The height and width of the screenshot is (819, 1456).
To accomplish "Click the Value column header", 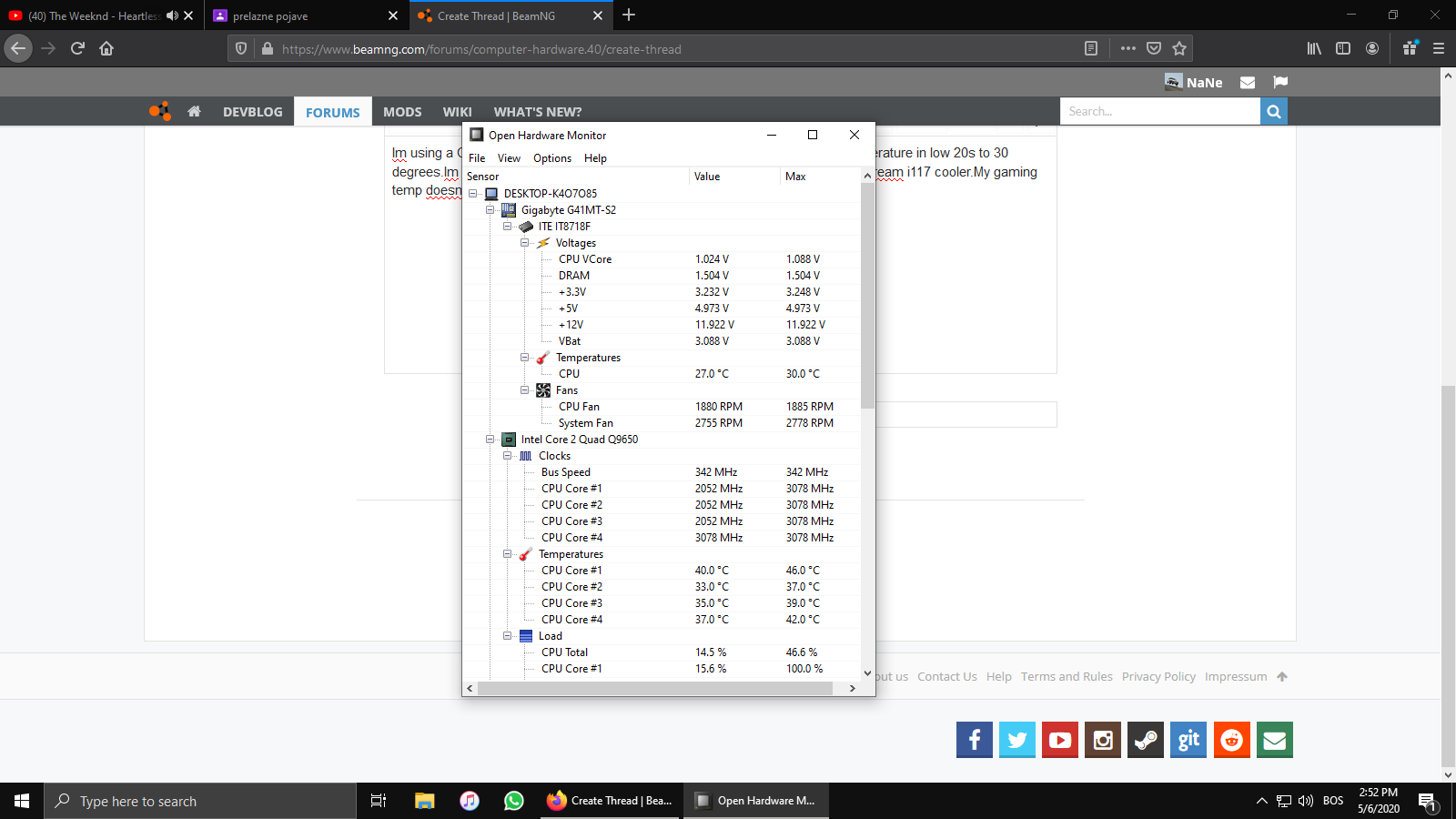I will tap(735, 177).
